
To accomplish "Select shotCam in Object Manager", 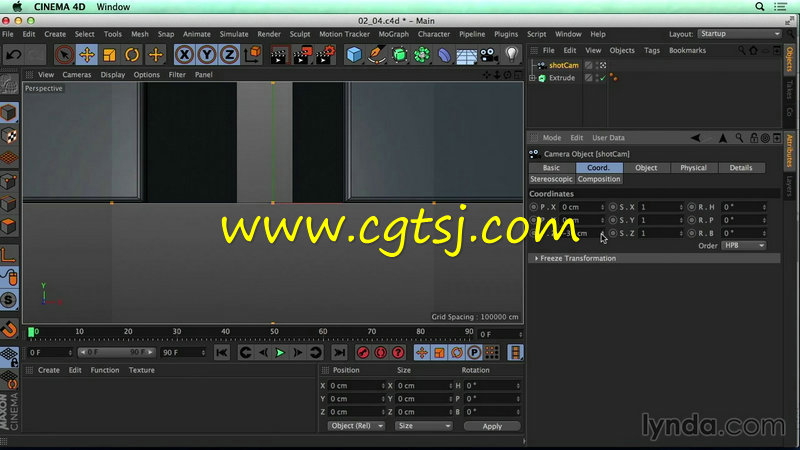I will pyautogui.click(x=564, y=65).
